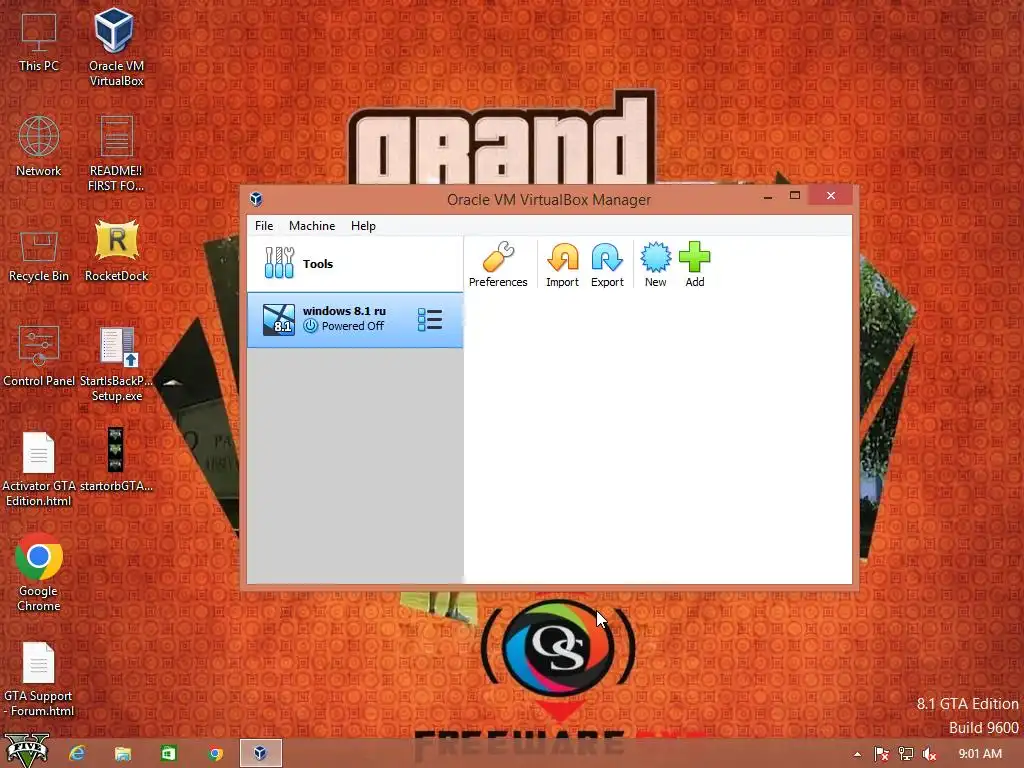Click the Windows 8.1 OS icon of the VM
The width and height of the screenshot is (1024, 768).
coord(279,319)
